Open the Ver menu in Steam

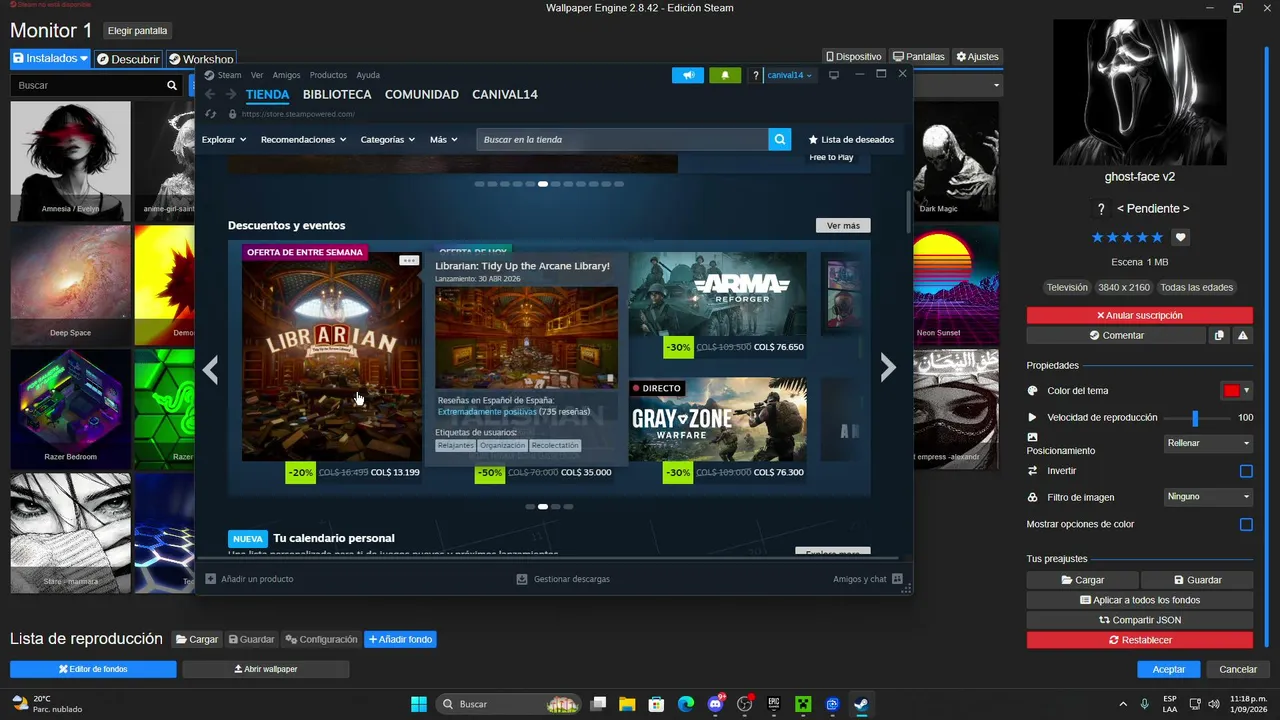point(257,75)
